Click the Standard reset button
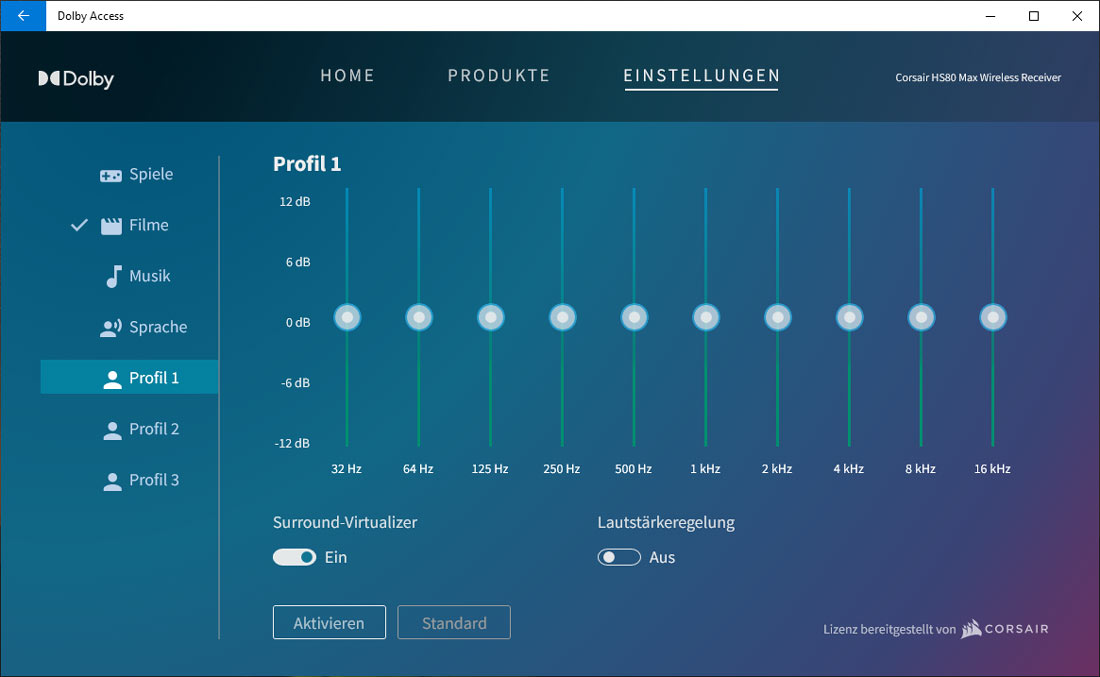Viewport: 1100px width, 677px height. (x=454, y=623)
